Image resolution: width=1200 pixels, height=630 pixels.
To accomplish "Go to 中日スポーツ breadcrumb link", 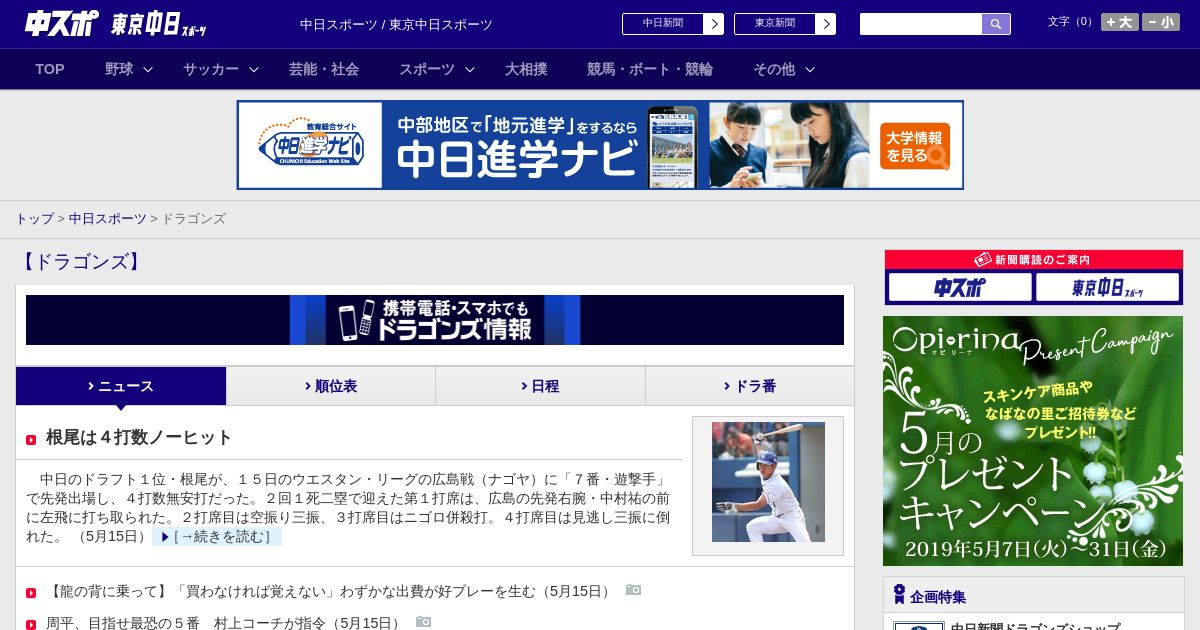I will click(x=107, y=218).
